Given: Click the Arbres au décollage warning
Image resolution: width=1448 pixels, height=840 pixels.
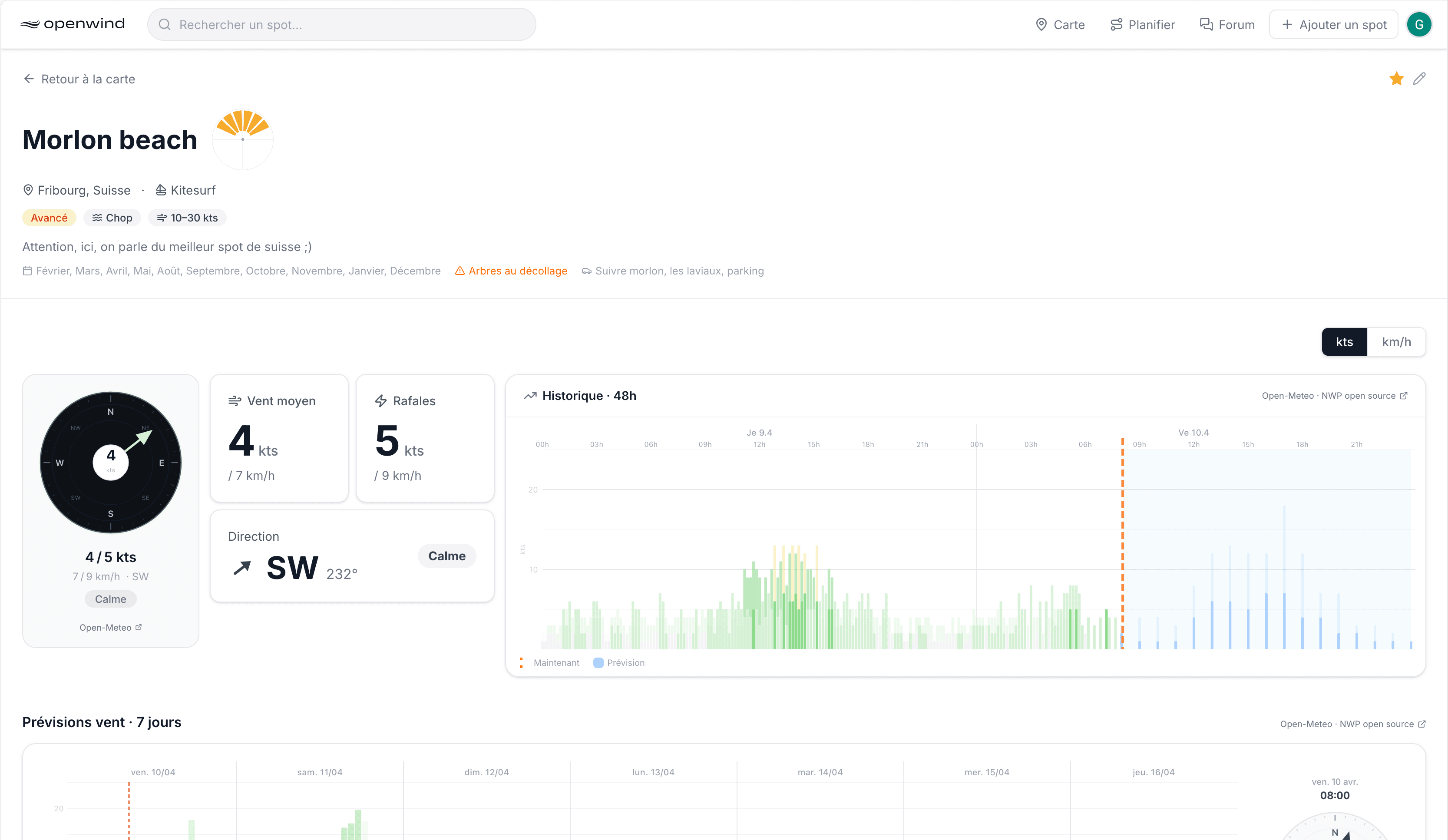Looking at the screenshot, I should (511, 271).
